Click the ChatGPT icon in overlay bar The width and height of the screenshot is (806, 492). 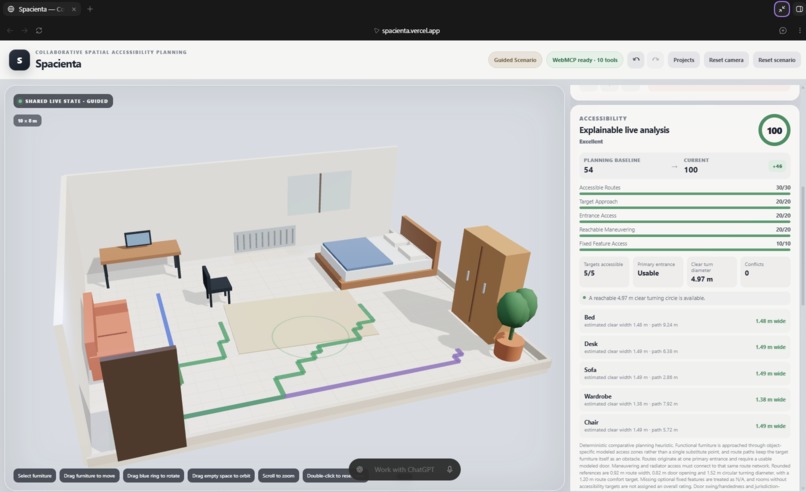tap(360, 469)
